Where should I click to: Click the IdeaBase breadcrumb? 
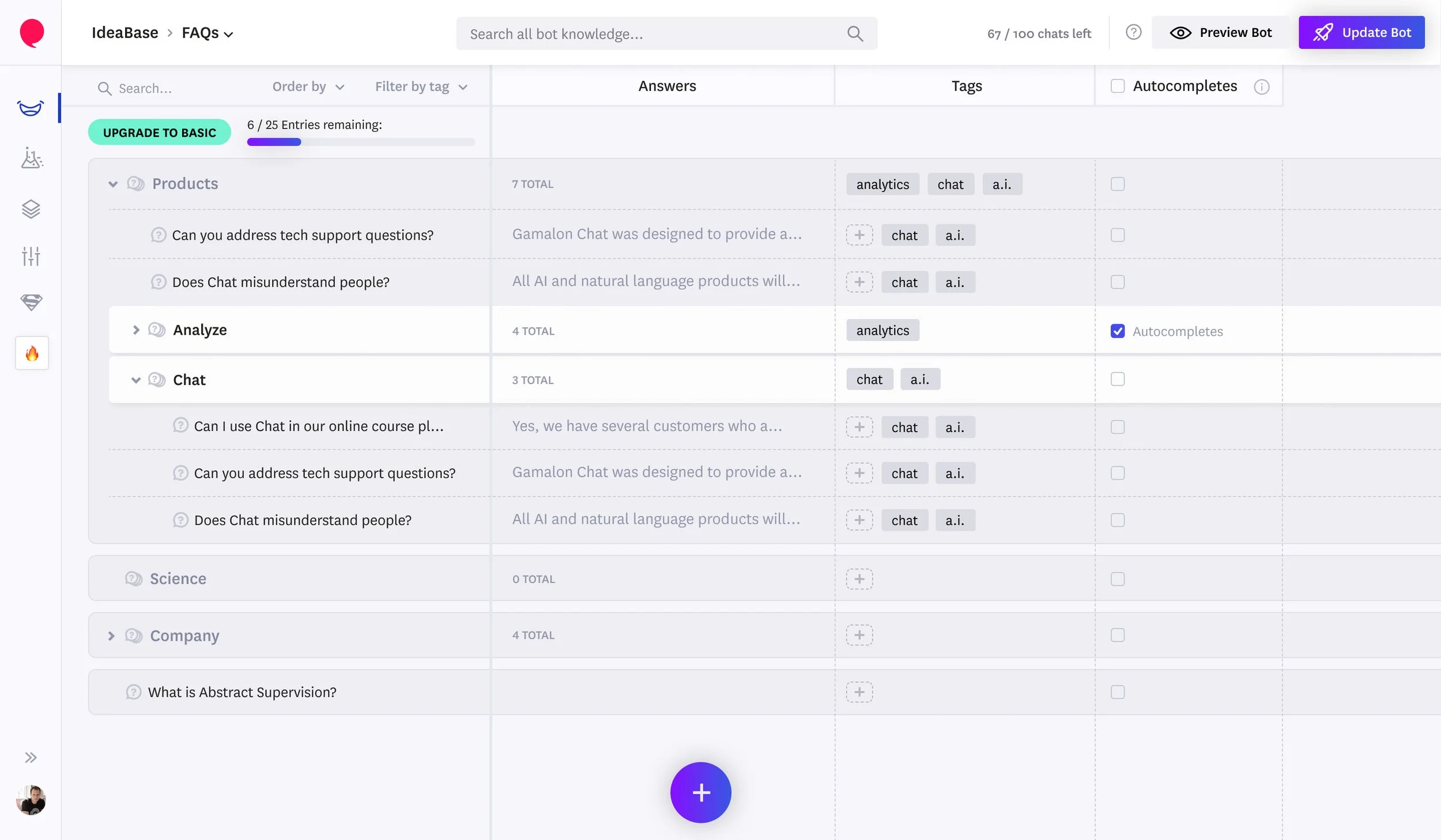coord(125,33)
